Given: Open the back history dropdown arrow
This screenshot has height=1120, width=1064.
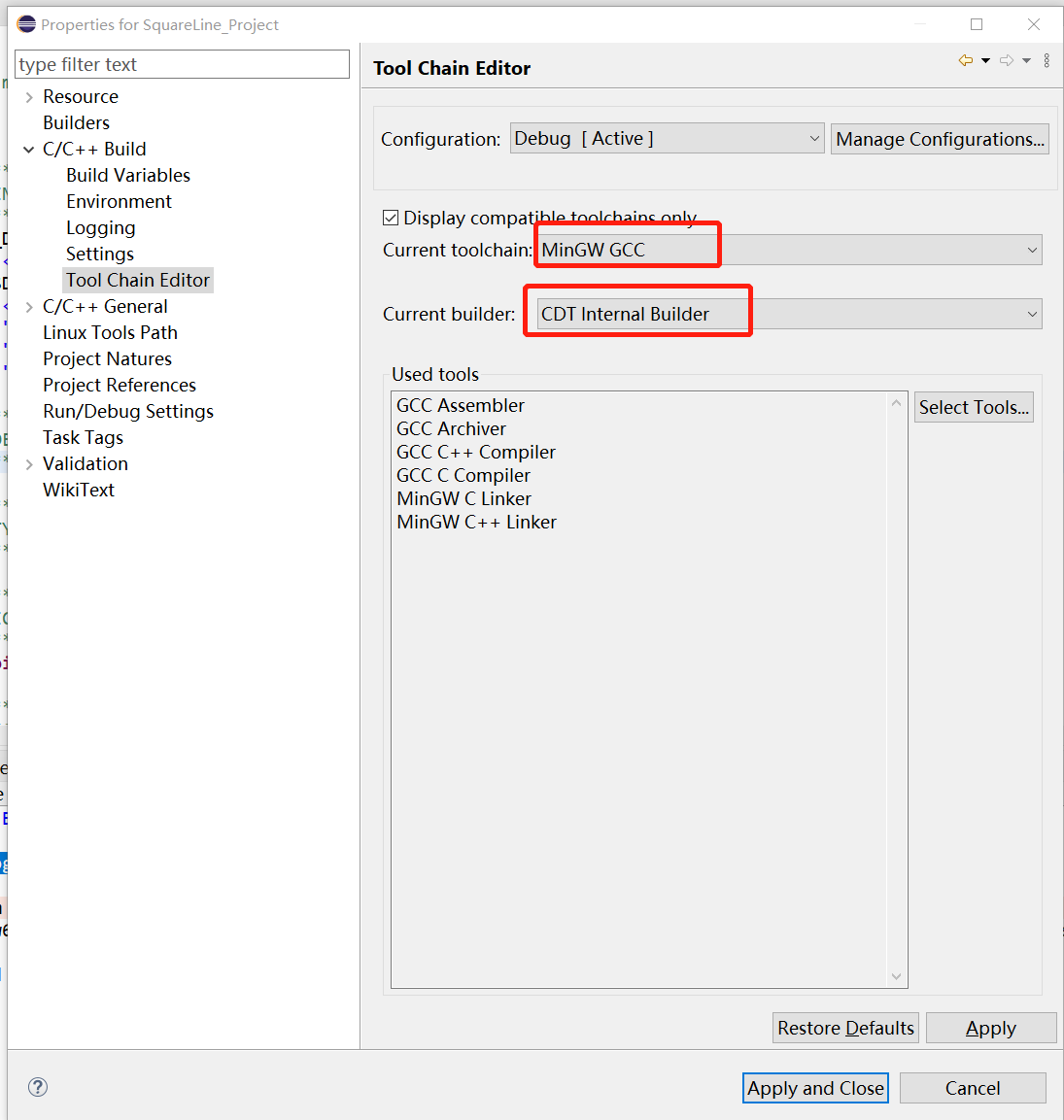Looking at the screenshot, I should coord(985,61).
